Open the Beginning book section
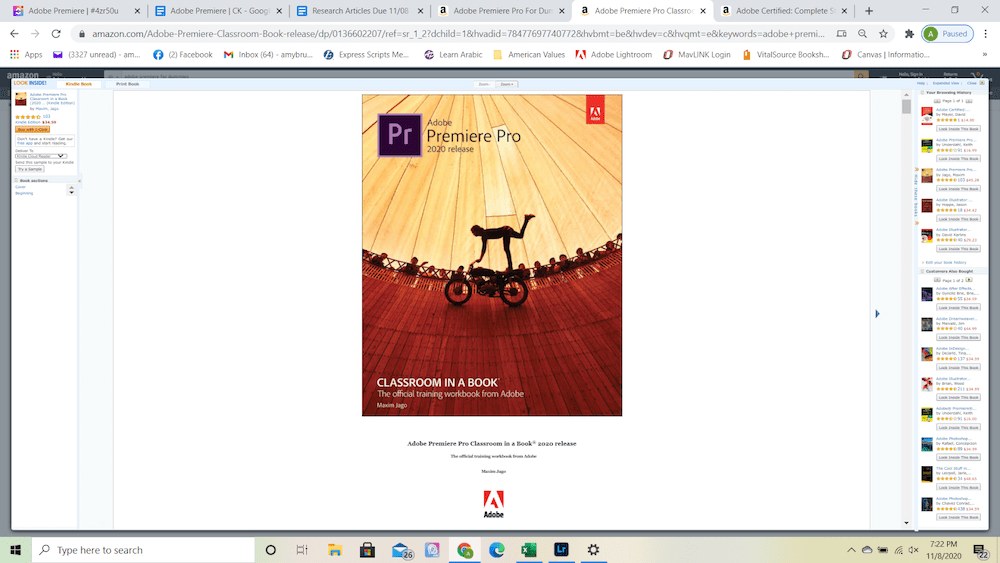Screen dimensions: 1000x563 24,193
